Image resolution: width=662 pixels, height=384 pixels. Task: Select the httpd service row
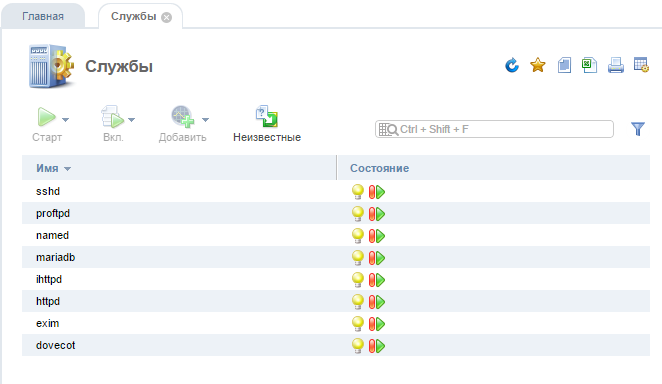336,301
